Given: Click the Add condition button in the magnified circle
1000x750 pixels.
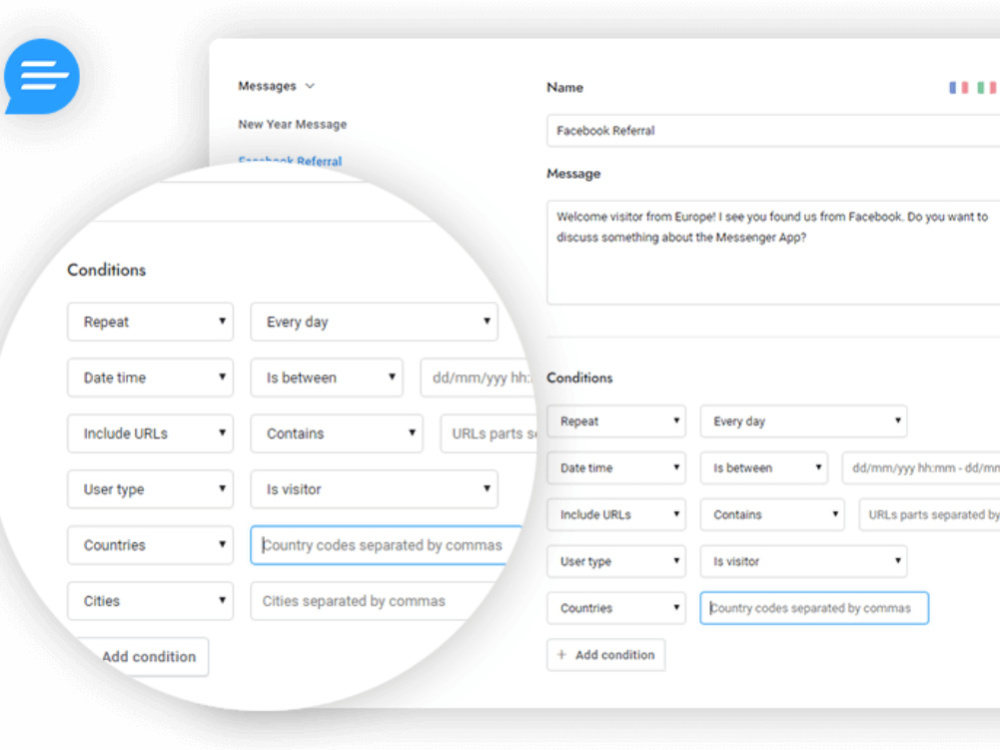Looking at the screenshot, I should [x=143, y=657].
